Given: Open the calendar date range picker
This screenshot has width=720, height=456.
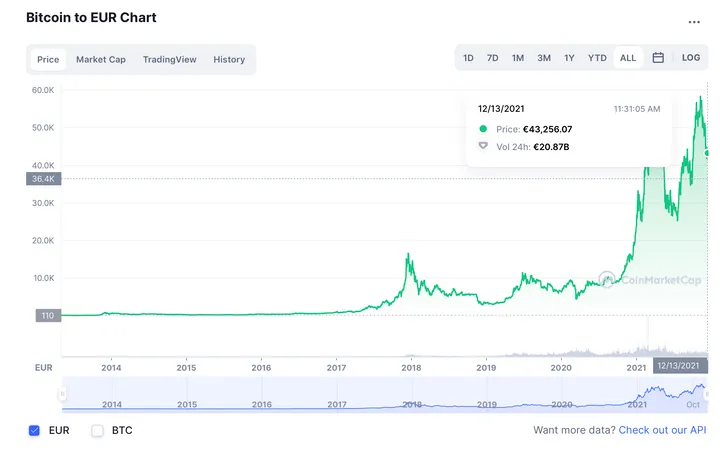Looking at the screenshot, I should coord(658,58).
